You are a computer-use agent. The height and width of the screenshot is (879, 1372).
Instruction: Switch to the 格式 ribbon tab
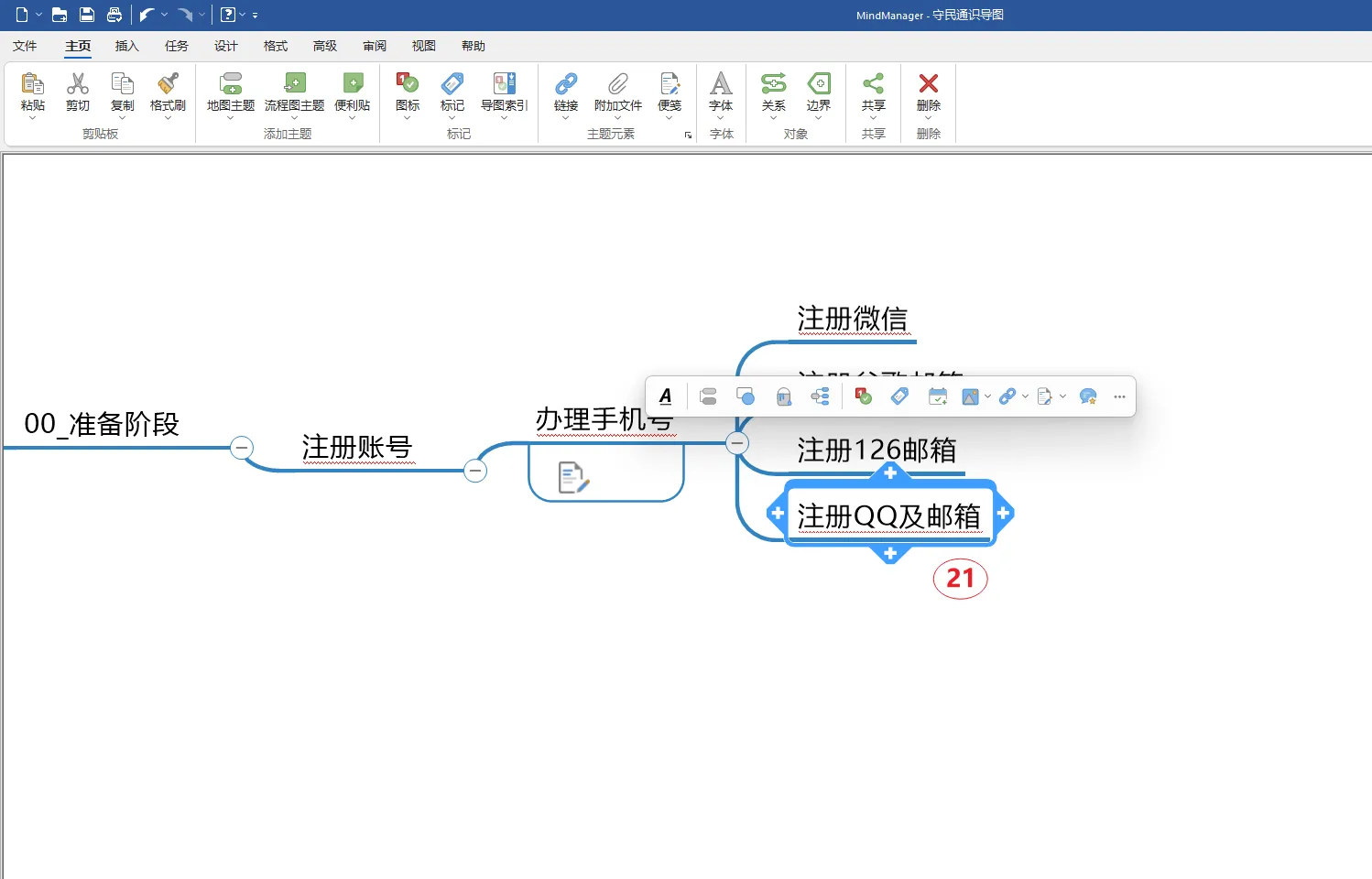276,46
